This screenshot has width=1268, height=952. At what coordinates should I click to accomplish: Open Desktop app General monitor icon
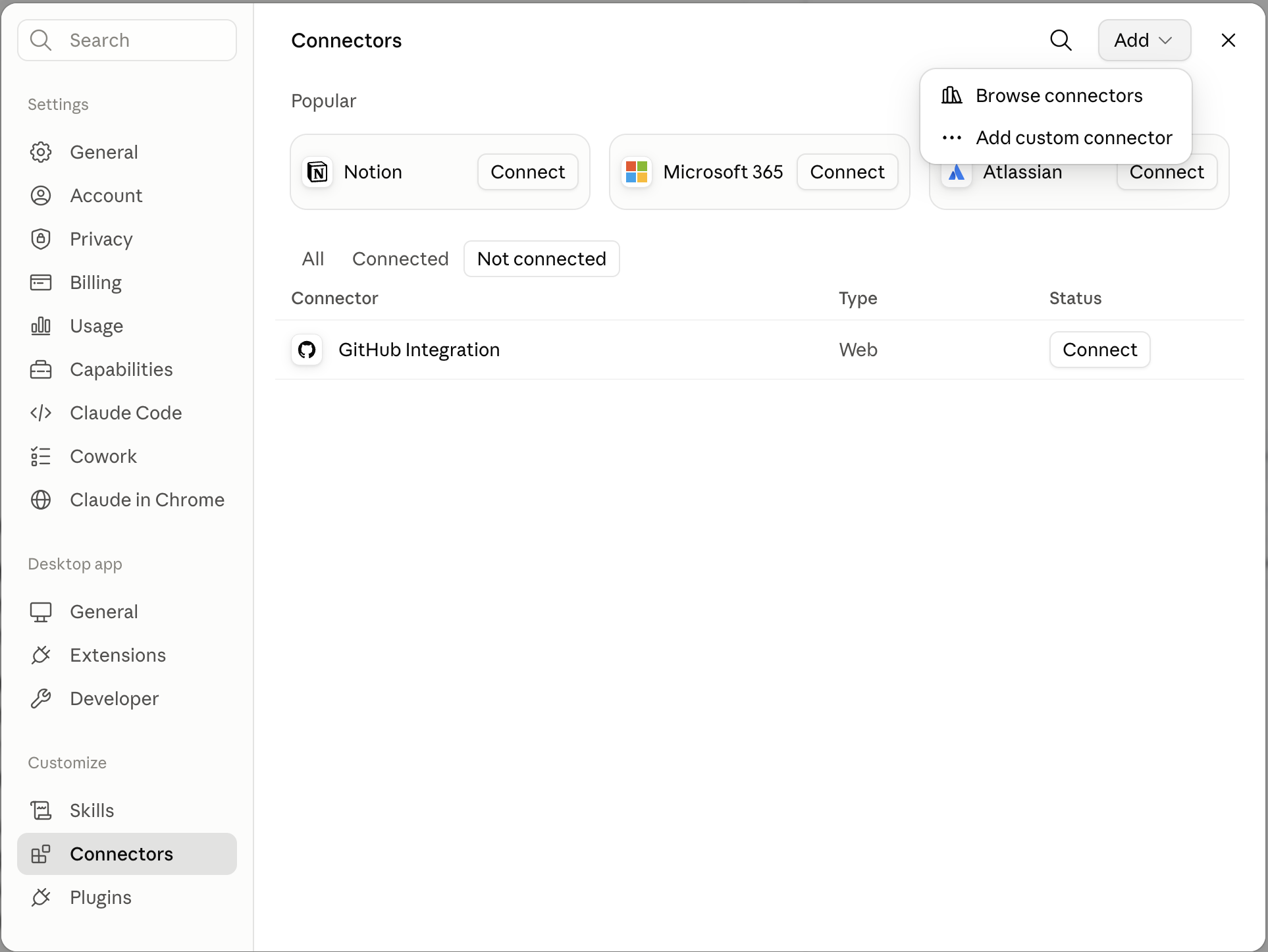(x=41, y=612)
